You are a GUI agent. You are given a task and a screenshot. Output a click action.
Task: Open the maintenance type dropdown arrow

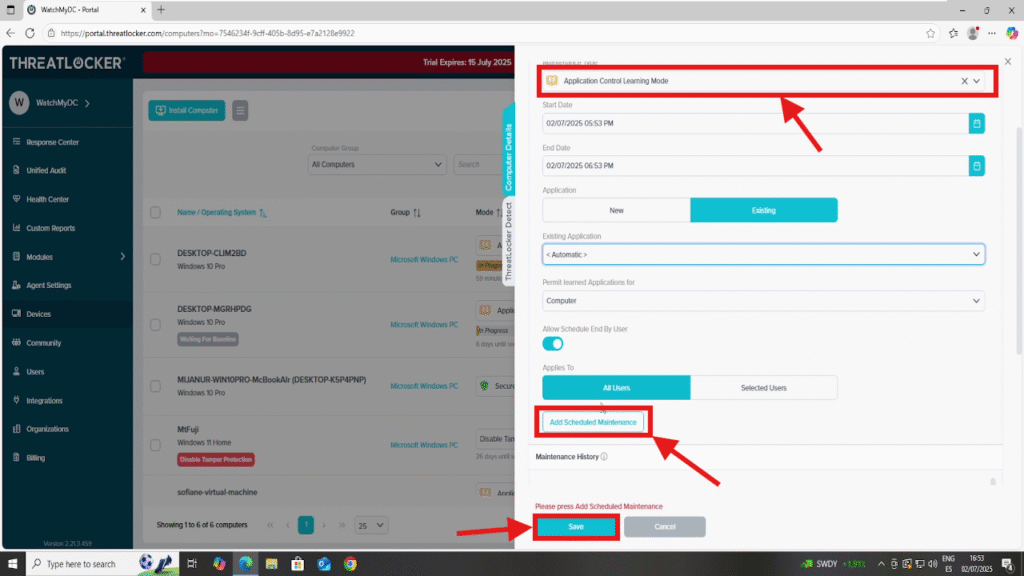coord(976,81)
